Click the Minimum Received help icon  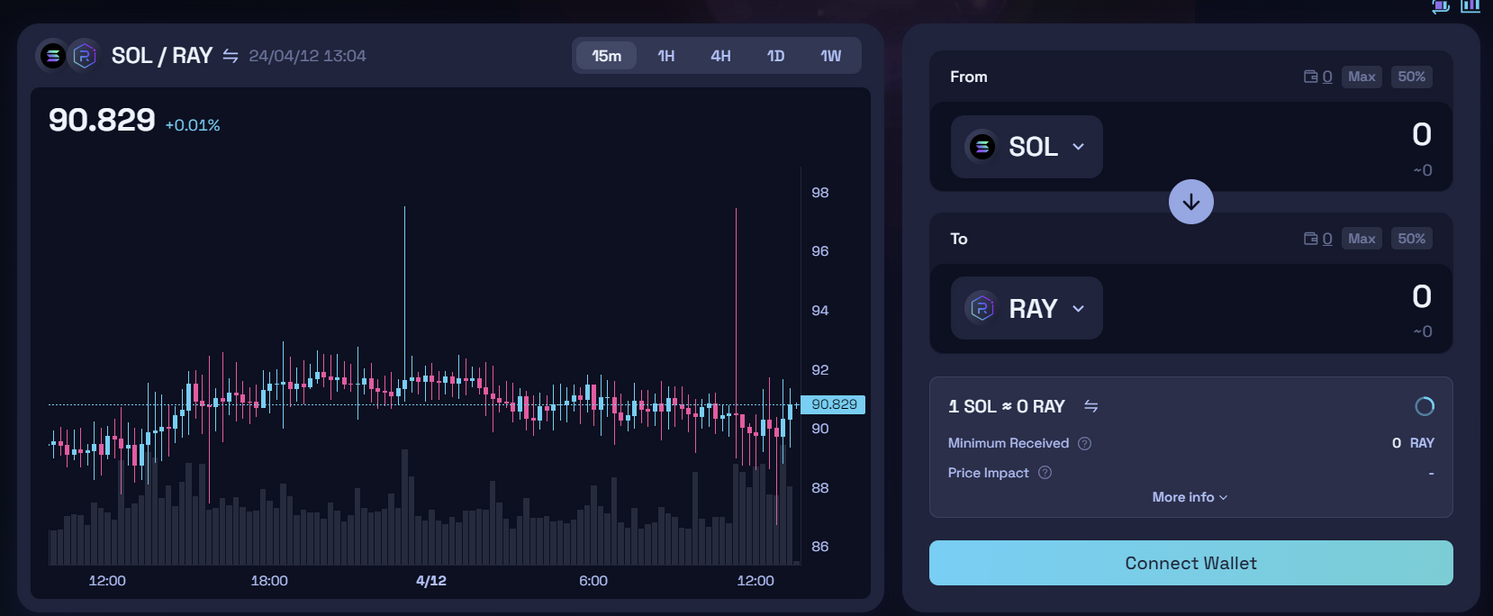pos(1084,443)
